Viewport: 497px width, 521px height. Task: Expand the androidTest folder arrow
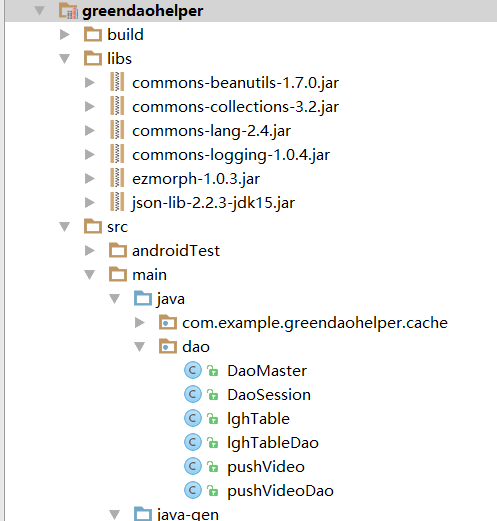click(x=90, y=250)
